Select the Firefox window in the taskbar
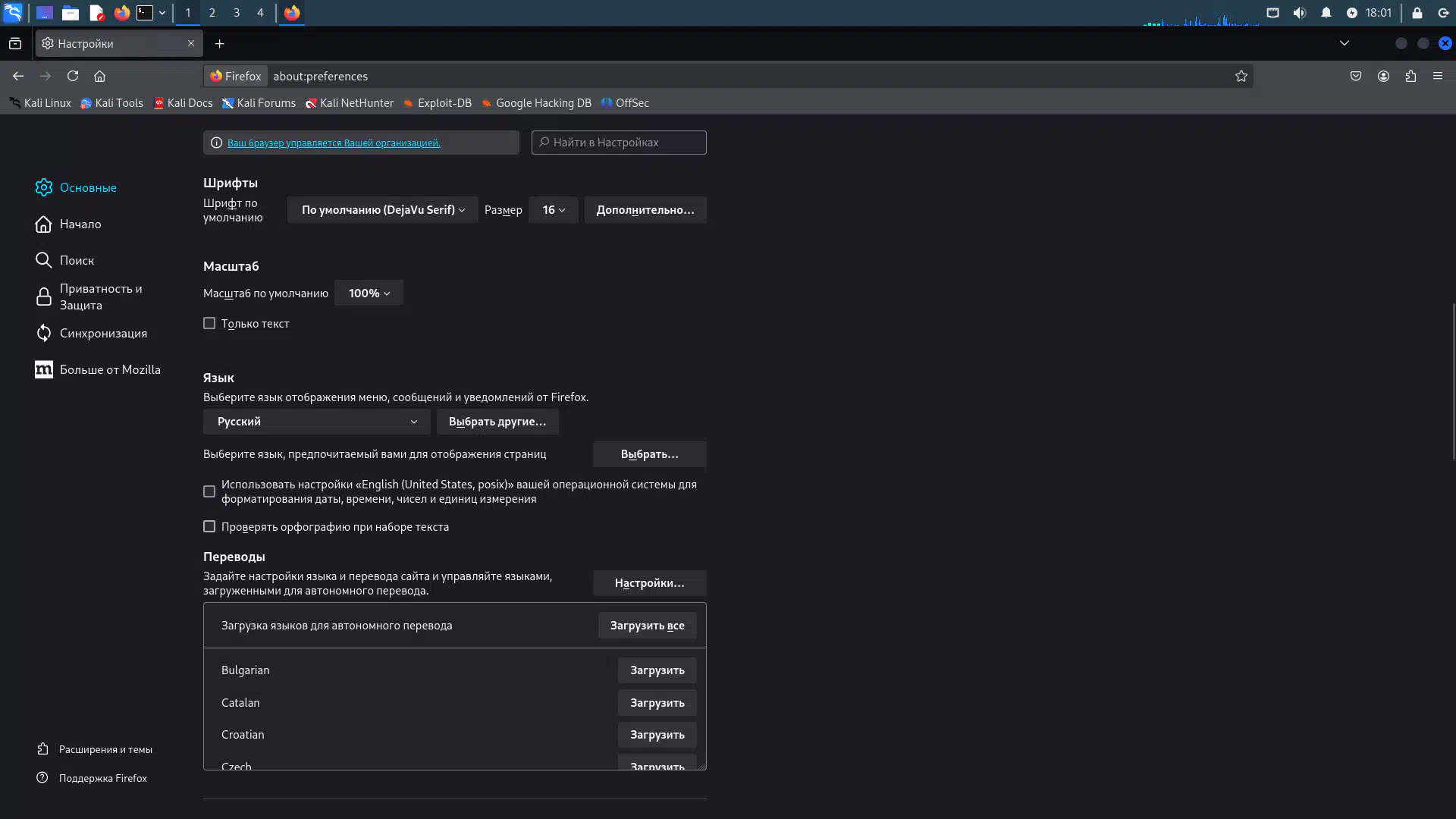 tap(292, 13)
